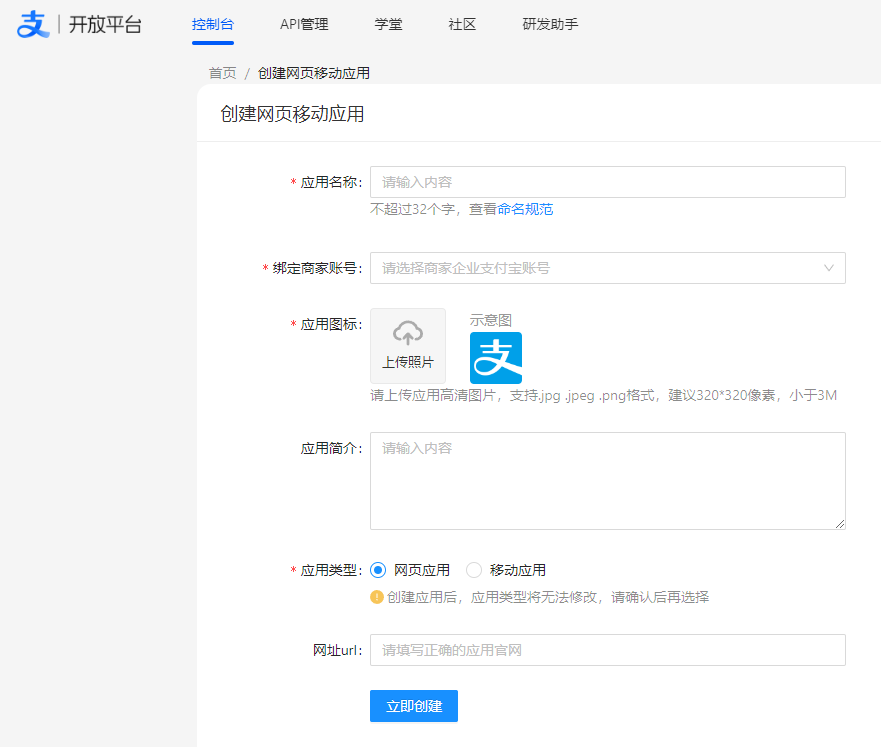Open the 命名规范 link
This screenshot has width=881, height=747.
point(525,209)
